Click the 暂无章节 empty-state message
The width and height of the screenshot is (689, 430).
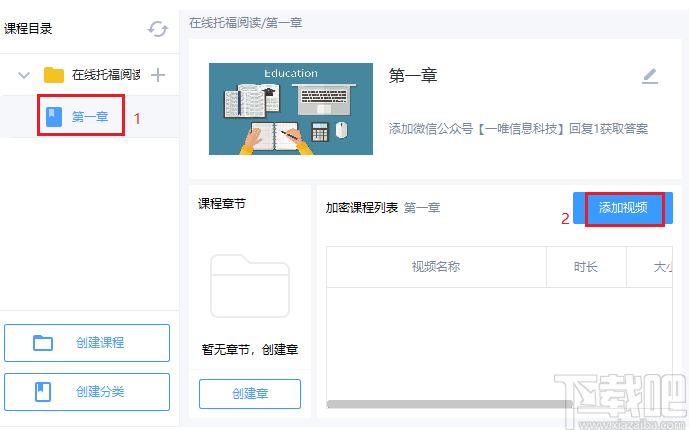pos(250,350)
